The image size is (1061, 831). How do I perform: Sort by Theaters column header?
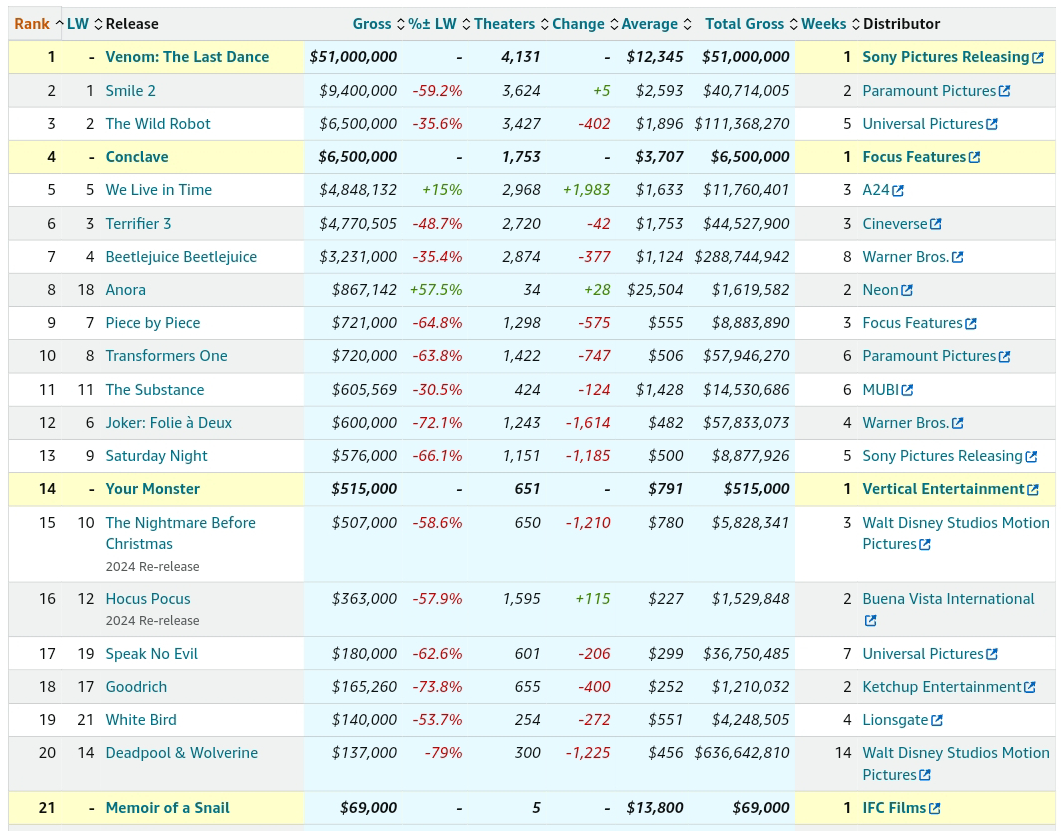point(511,24)
